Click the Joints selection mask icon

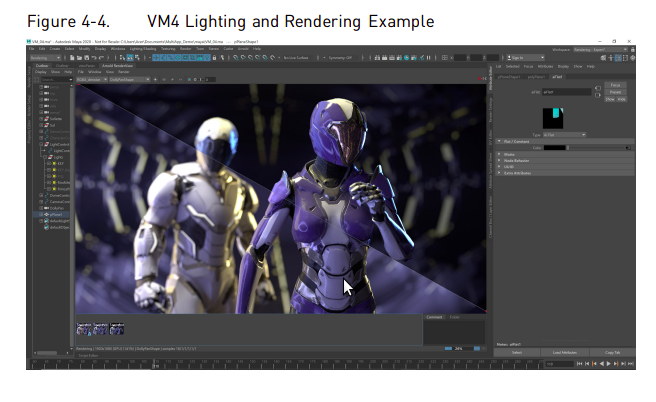click(x=163, y=58)
